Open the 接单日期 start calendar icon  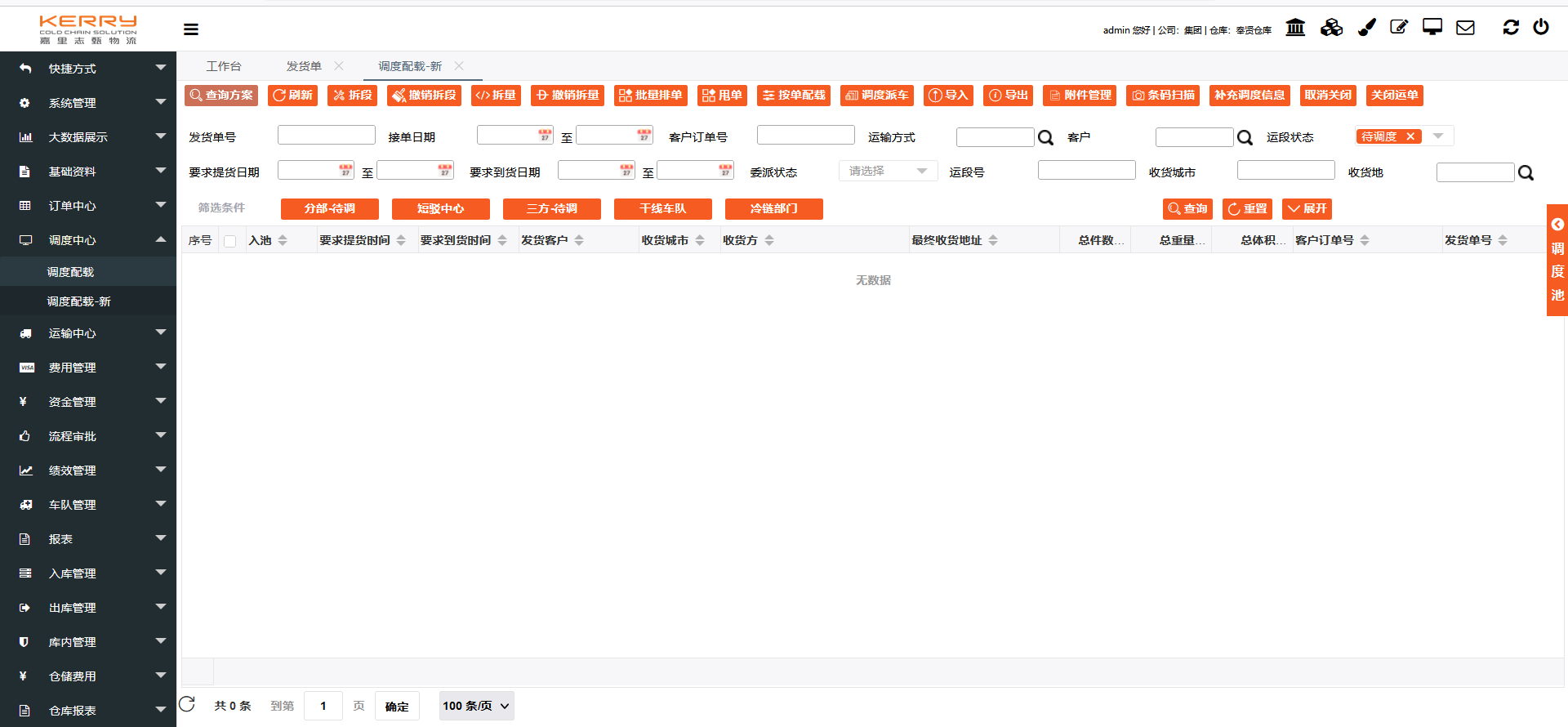click(x=545, y=135)
